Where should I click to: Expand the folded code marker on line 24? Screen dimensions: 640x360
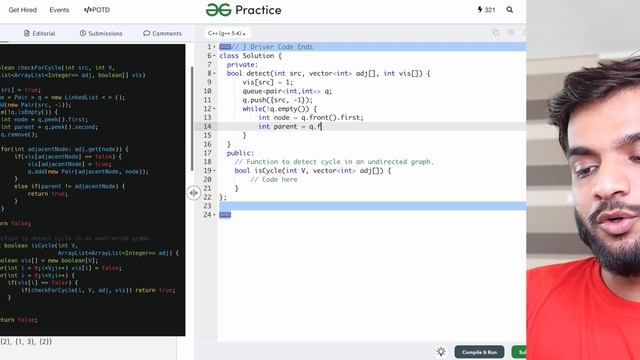click(x=225, y=215)
